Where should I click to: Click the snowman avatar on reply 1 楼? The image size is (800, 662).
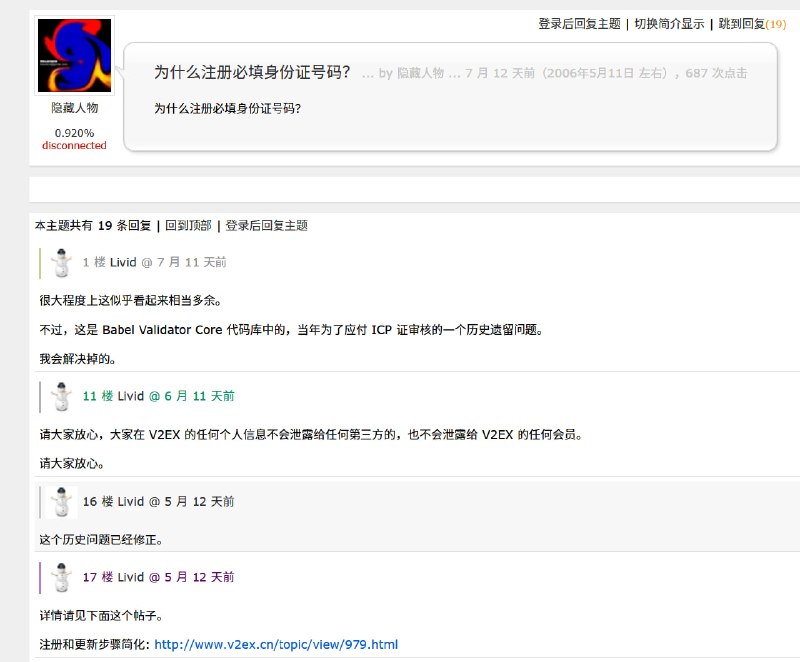tap(60, 265)
